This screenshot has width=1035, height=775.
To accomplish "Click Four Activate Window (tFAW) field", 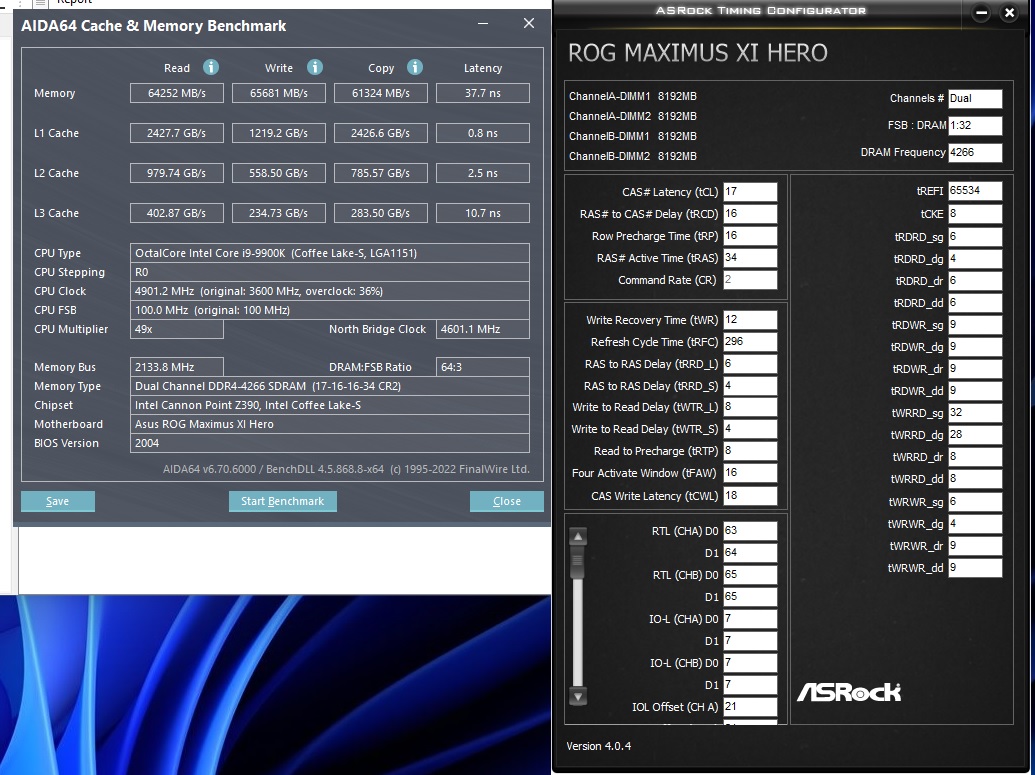I will (x=750, y=473).
